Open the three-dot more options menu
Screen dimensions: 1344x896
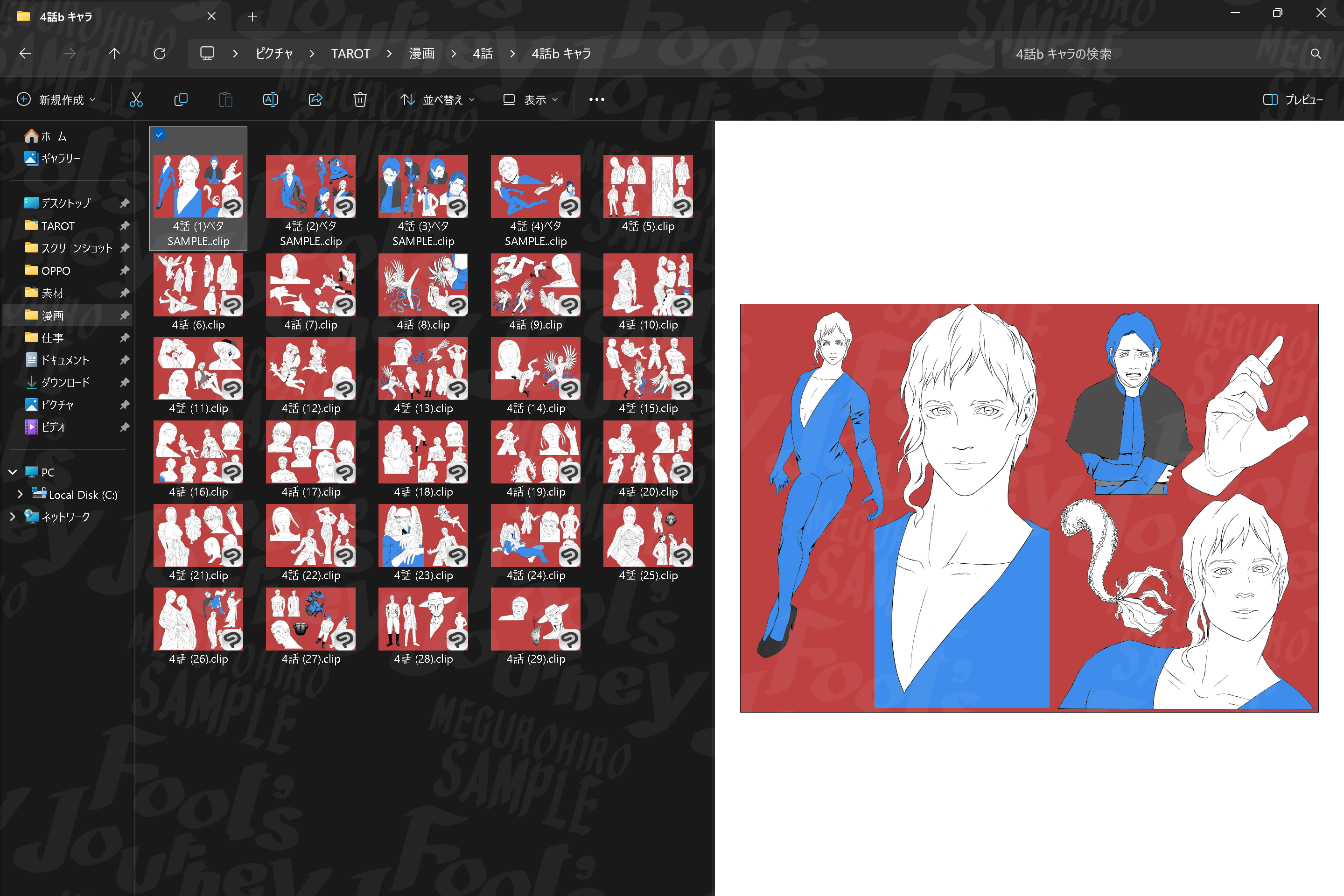point(596,99)
